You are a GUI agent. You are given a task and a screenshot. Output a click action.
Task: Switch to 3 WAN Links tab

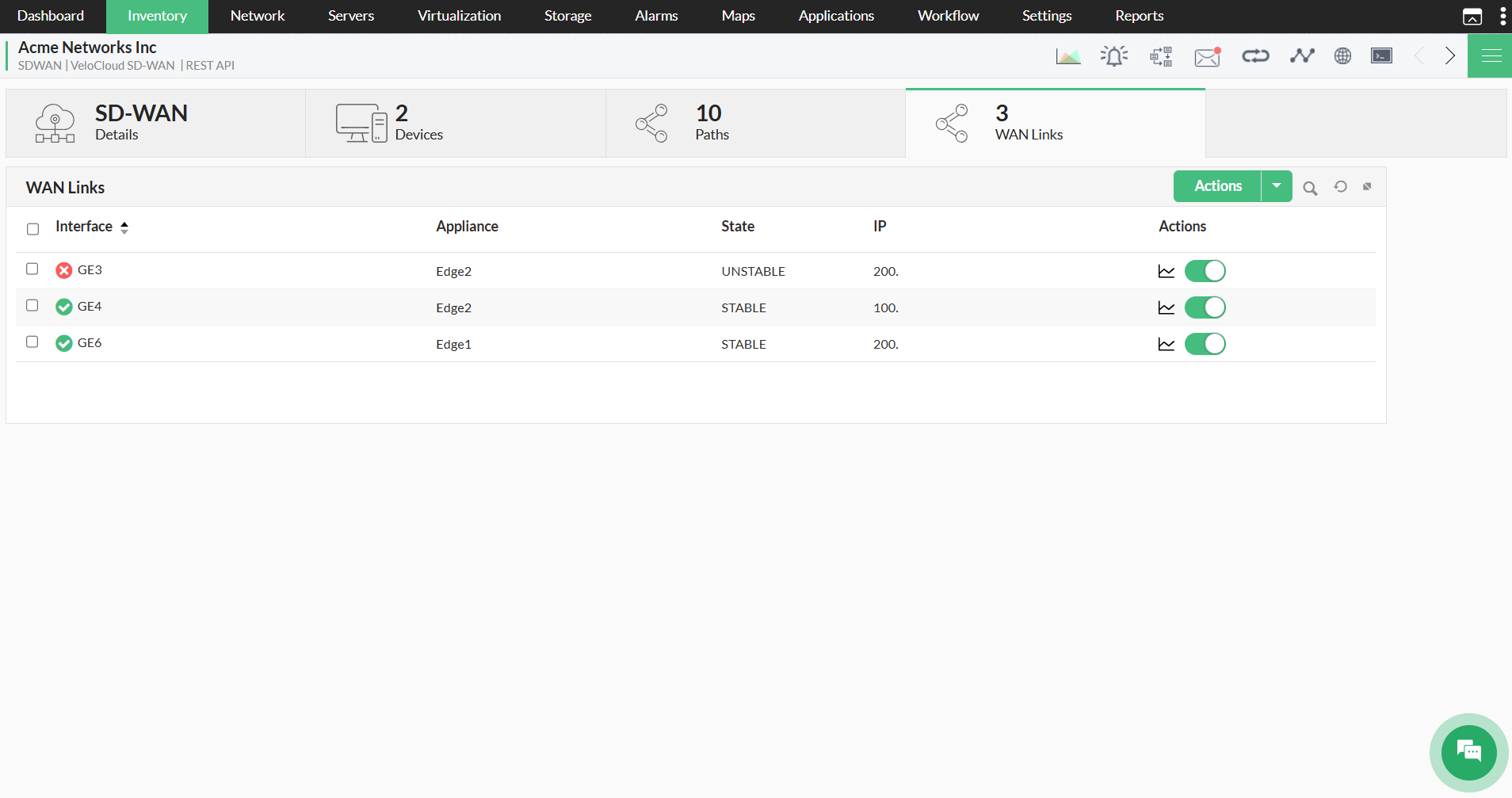1056,123
